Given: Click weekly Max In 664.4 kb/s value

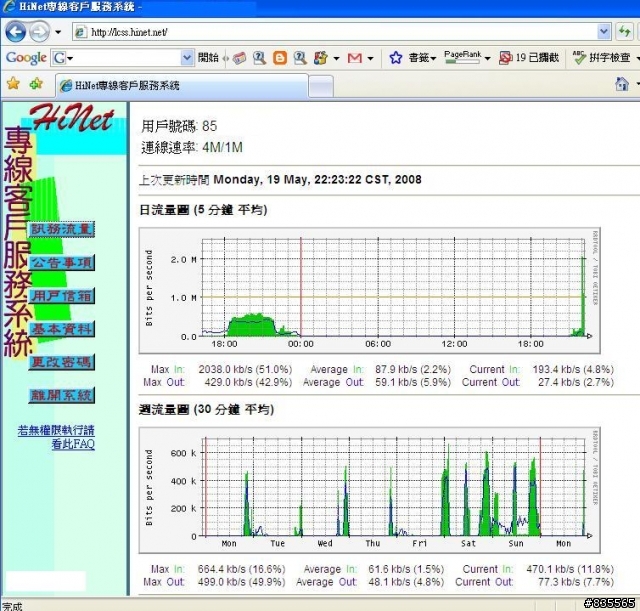Looking at the screenshot, I should pos(242,569).
